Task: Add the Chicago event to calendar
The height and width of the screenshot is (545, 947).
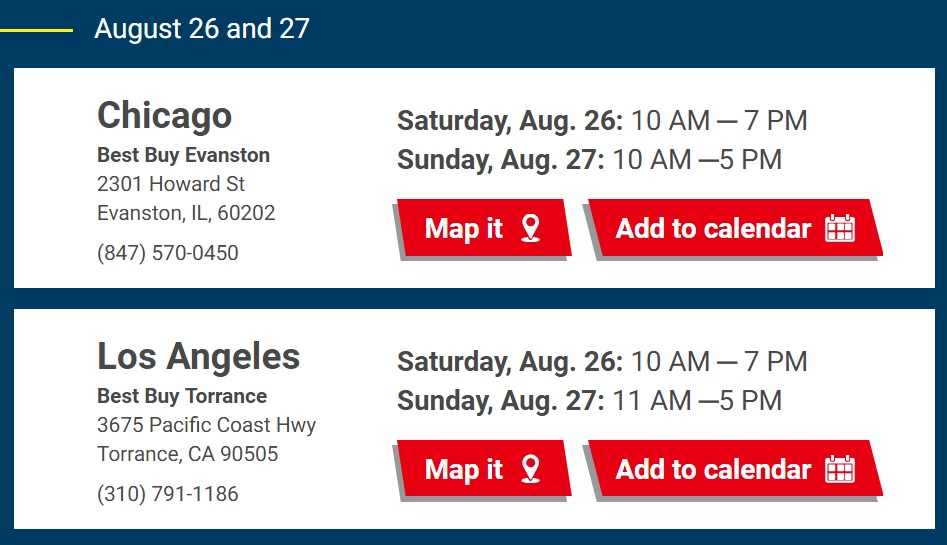Action: tap(736, 228)
